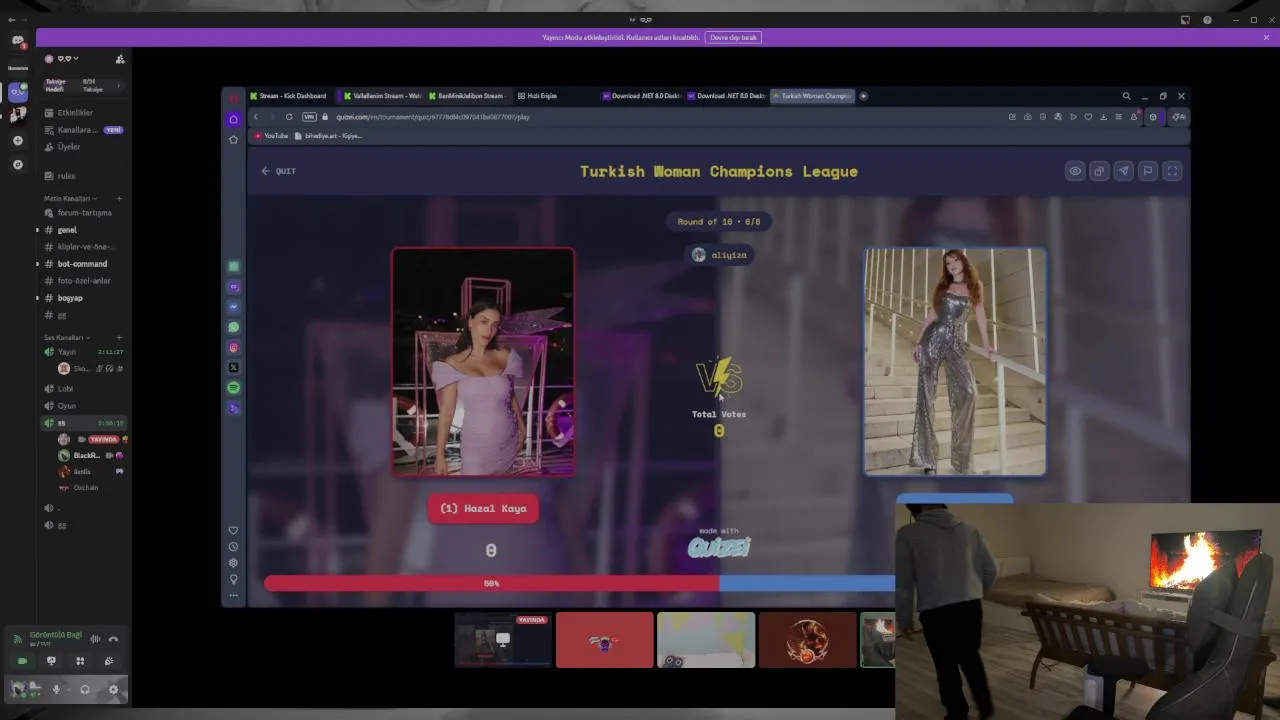Join the Oyun voice channel

(x=66, y=406)
